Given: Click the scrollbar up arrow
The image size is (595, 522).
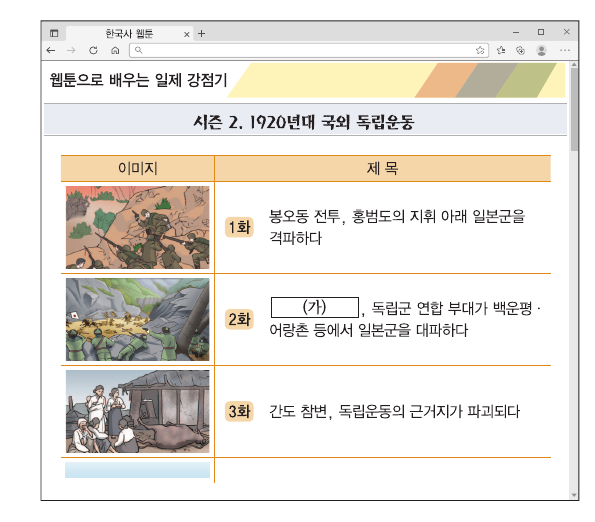Looking at the screenshot, I should click(x=574, y=65).
